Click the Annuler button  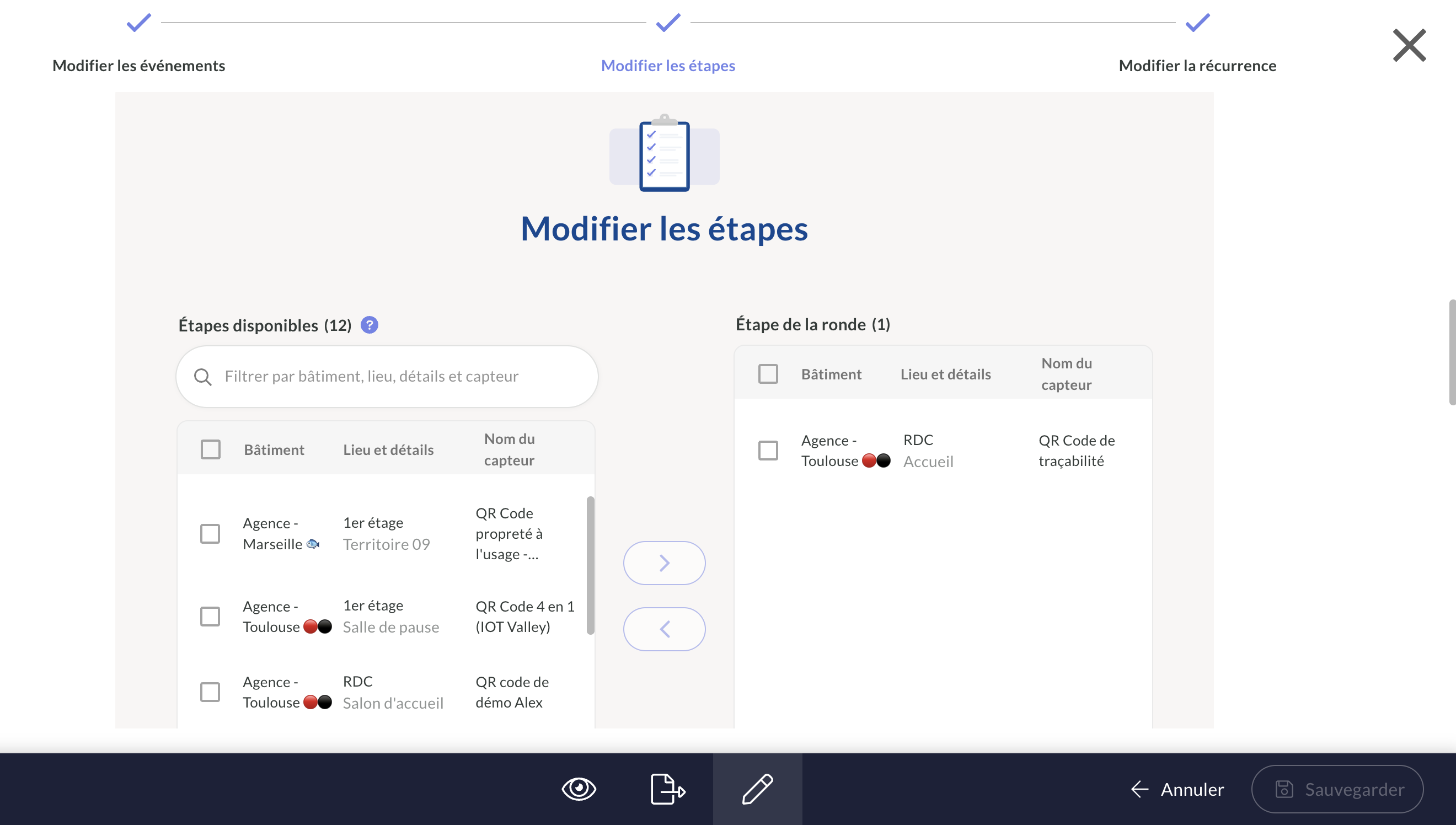(x=1178, y=789)
